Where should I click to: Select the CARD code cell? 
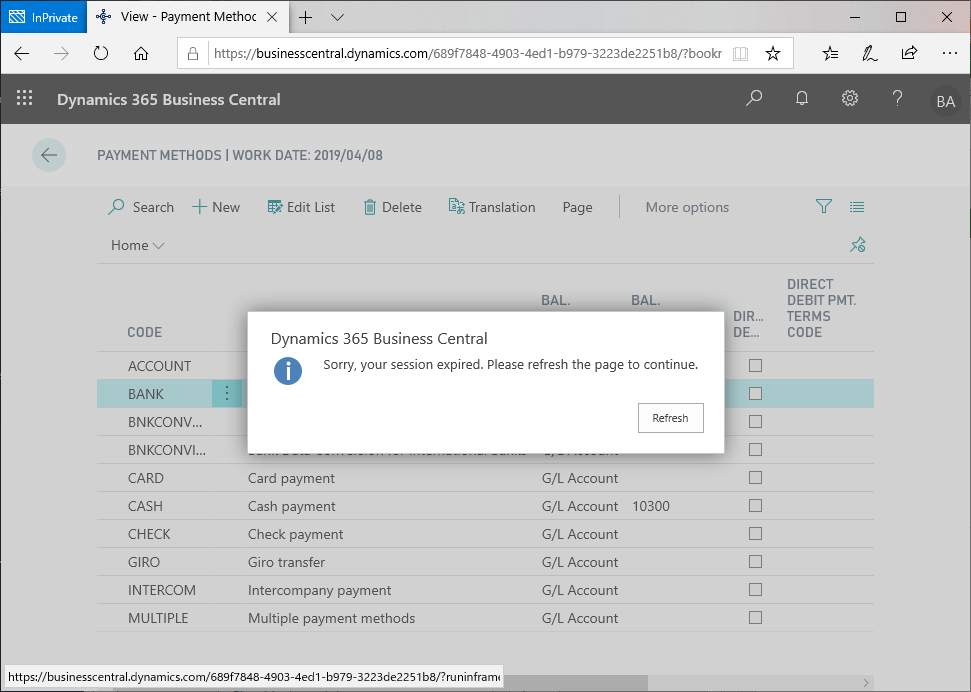(x=146, y=478)
